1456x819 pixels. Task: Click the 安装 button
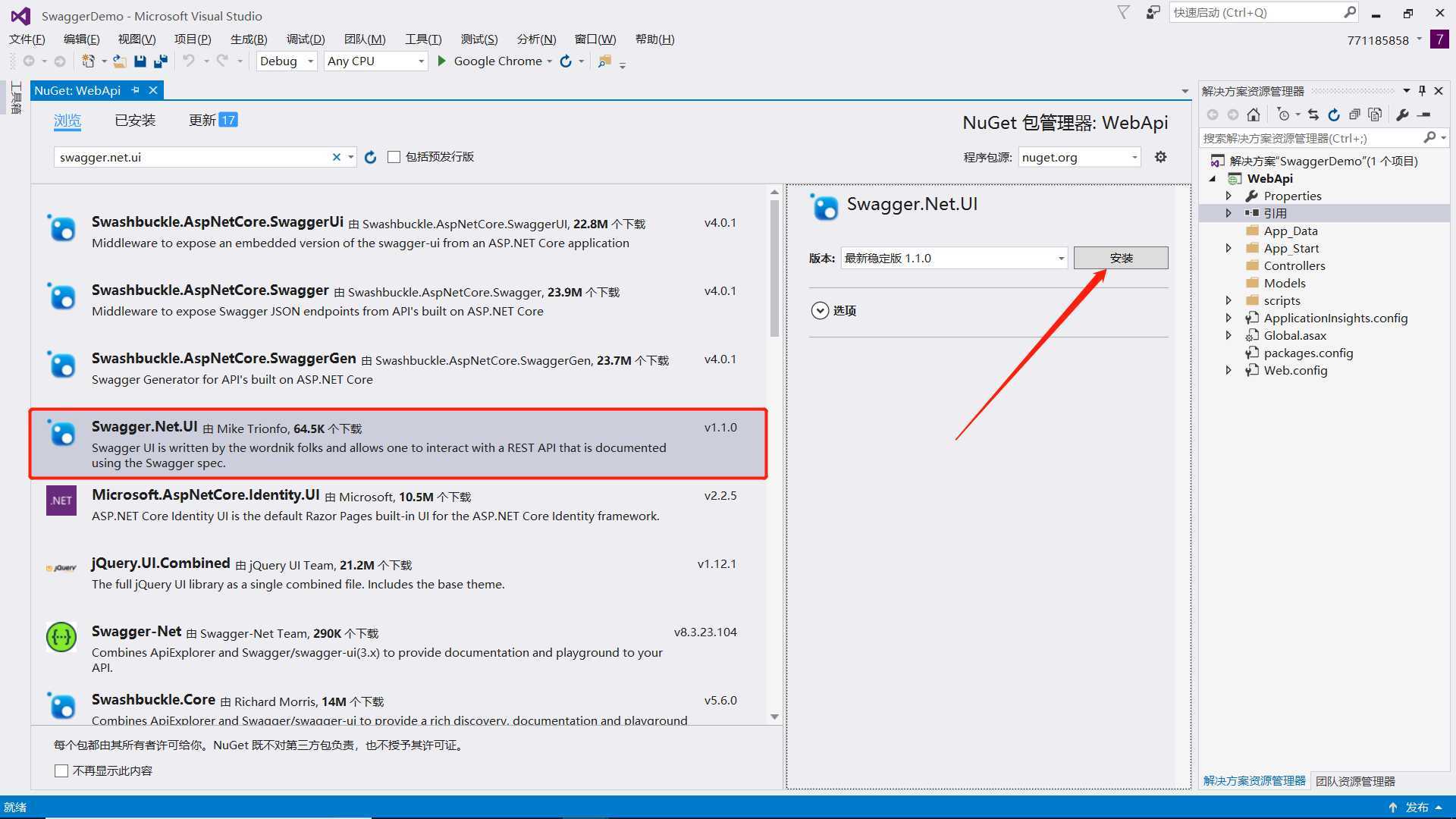click(1121, 258)
